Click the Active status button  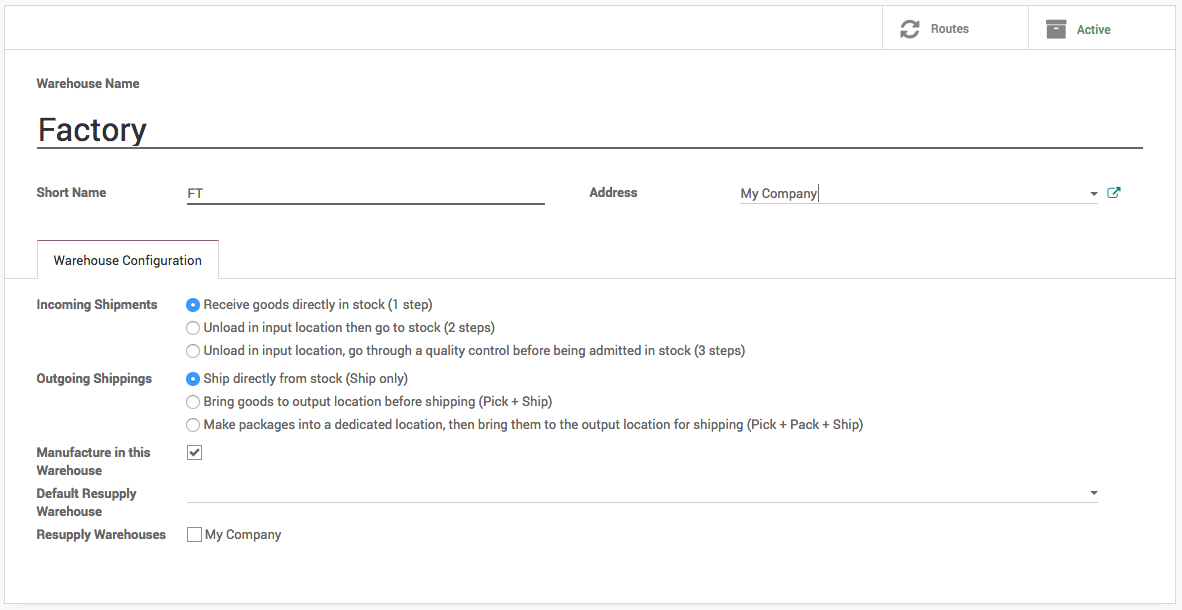(1093, 30)
